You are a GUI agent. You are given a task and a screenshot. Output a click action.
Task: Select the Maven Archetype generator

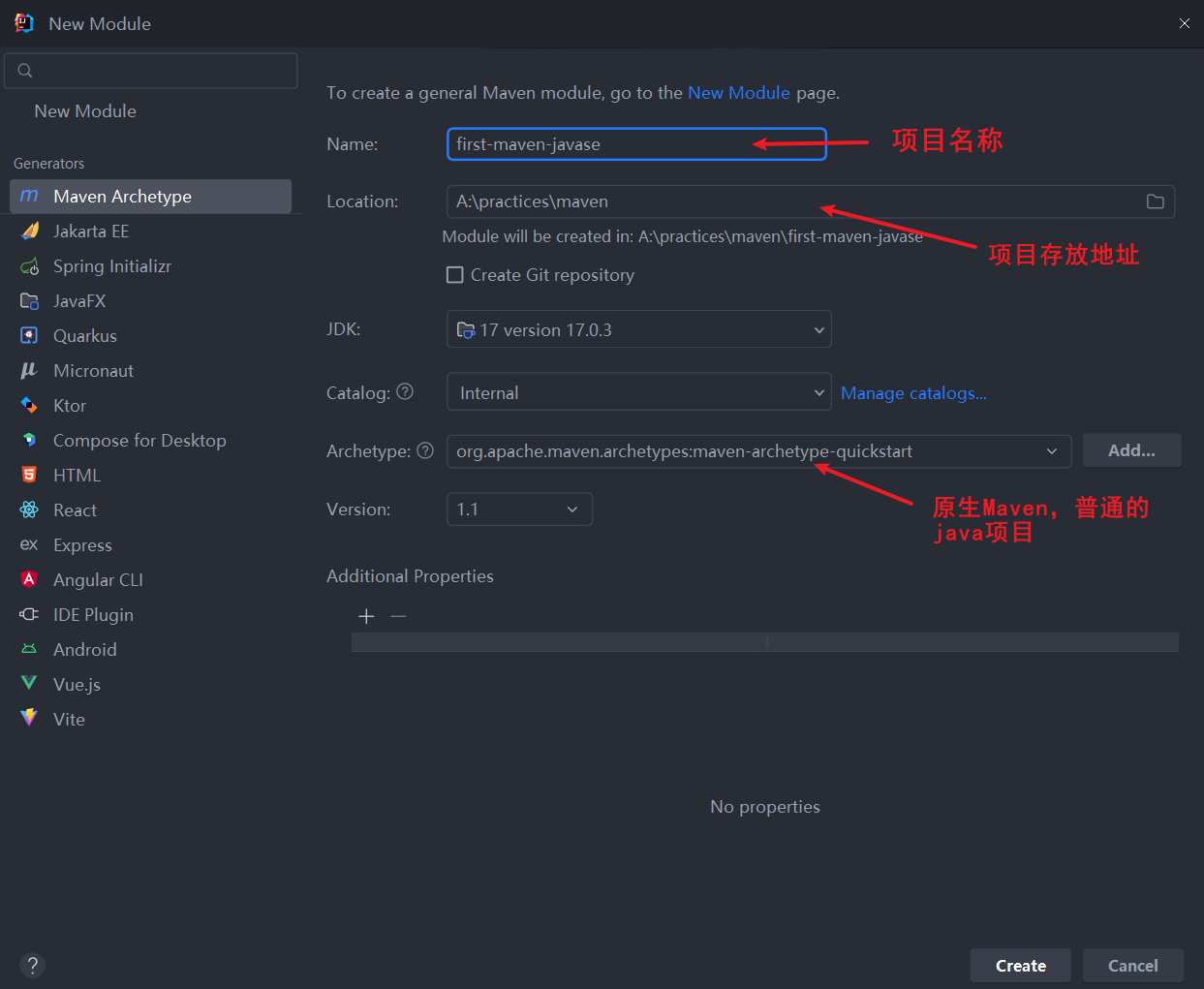pyautogui.click(x=150, y=196)
